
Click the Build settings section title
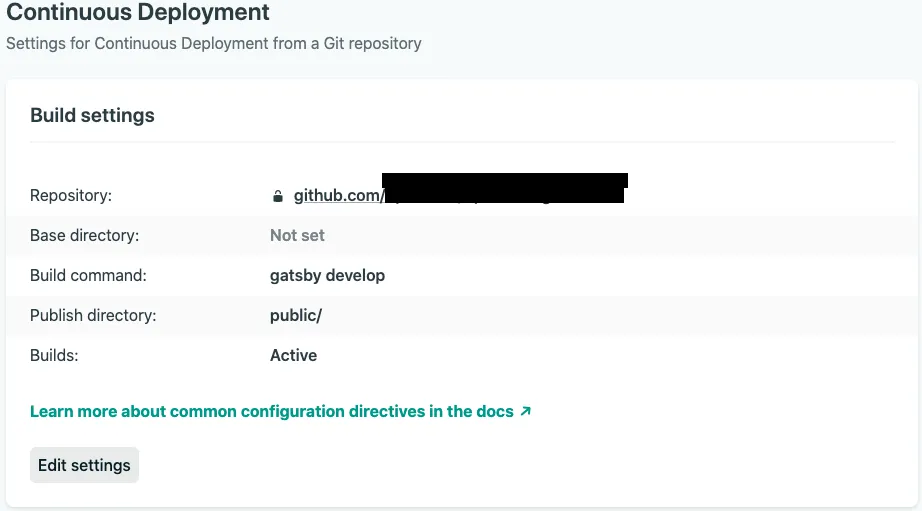point(92,115)
